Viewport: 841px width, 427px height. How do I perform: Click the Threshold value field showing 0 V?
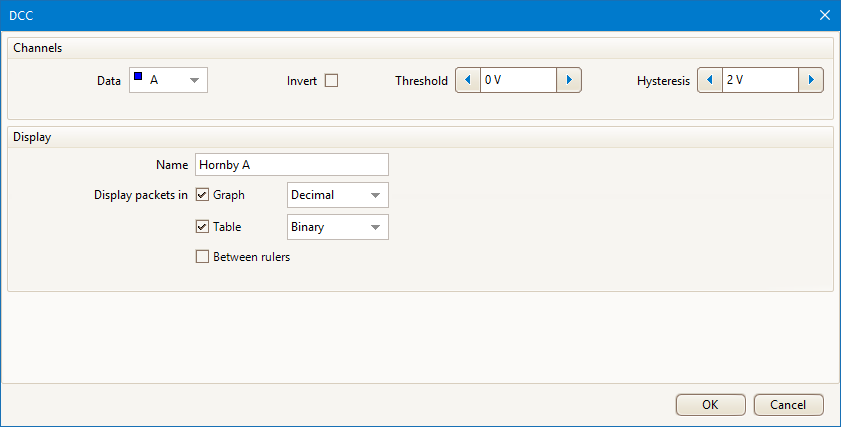517,81
